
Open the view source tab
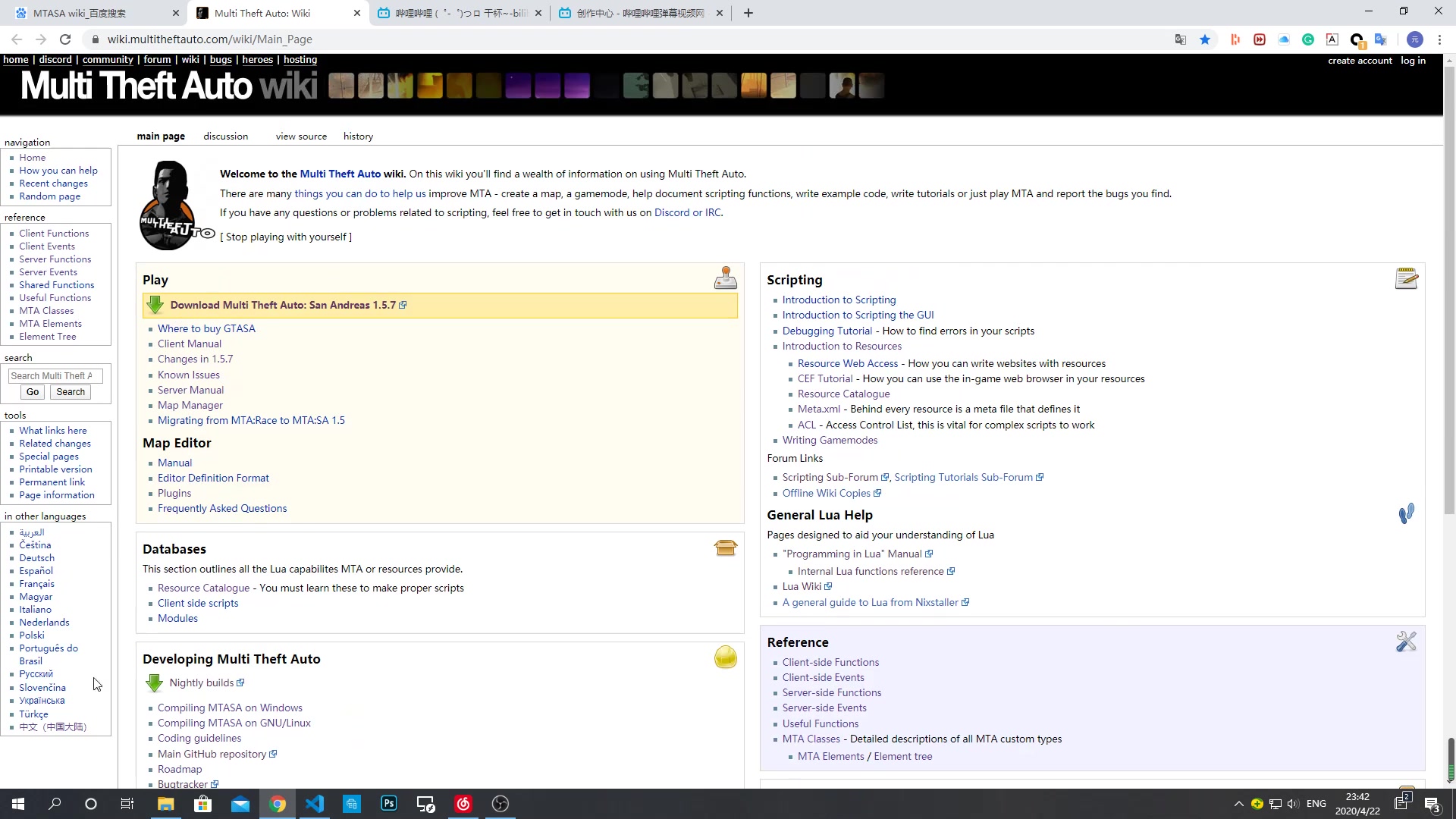[301, 136]
